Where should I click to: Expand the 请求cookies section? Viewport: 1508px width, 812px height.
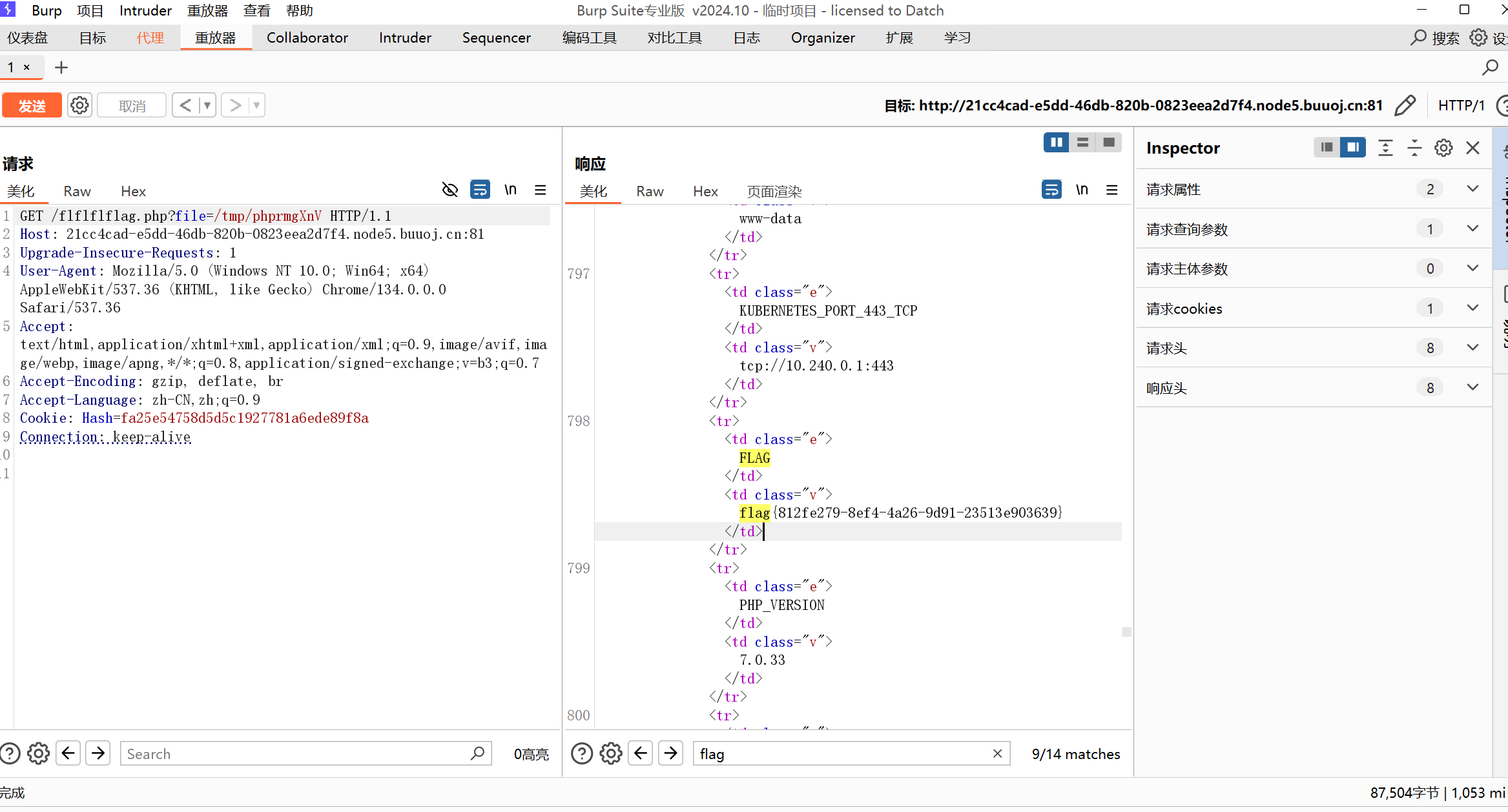click(x=1472, y=308)
